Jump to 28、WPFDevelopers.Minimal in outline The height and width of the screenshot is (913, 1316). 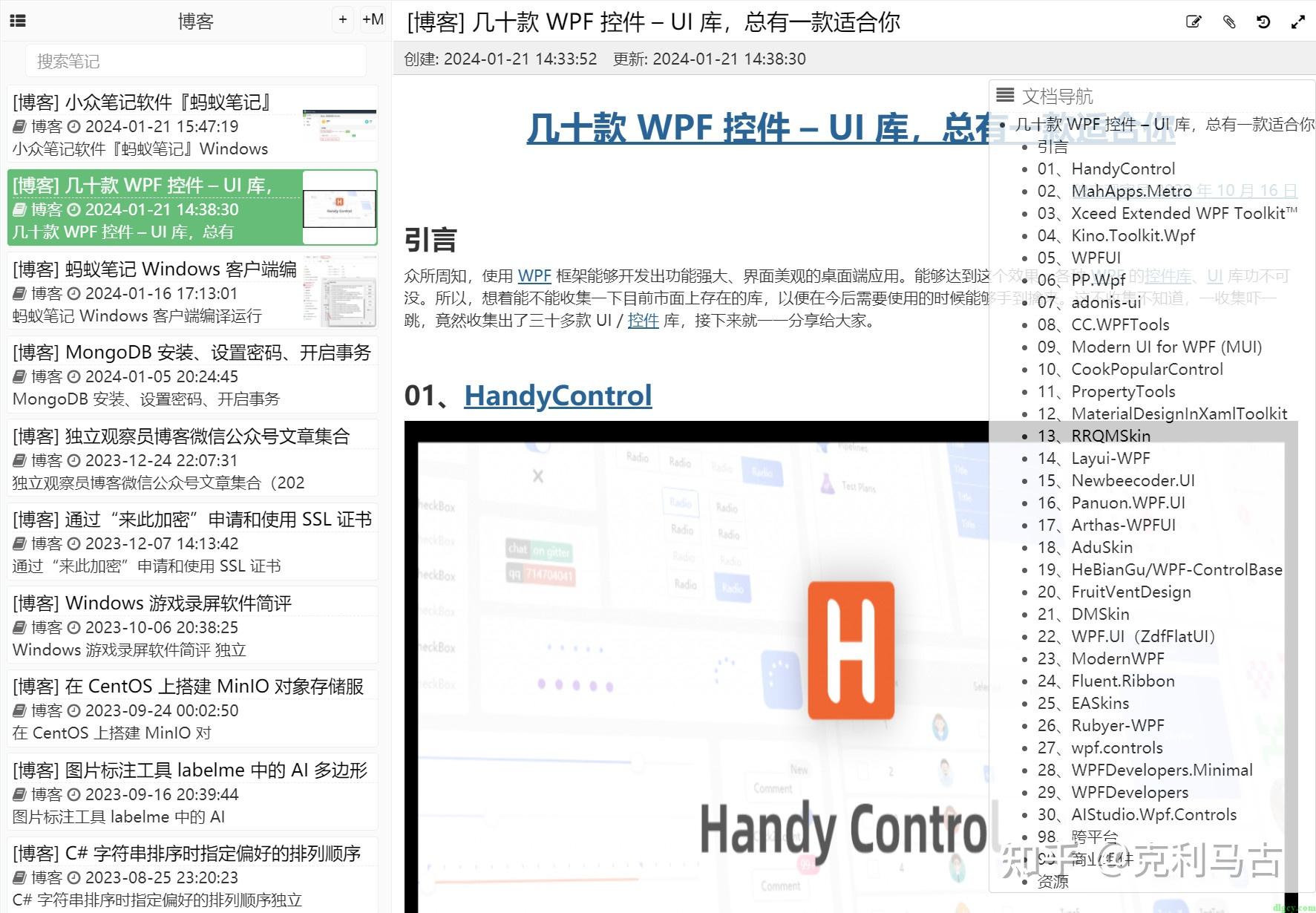pyautogui.click(x=1145, y=770)
